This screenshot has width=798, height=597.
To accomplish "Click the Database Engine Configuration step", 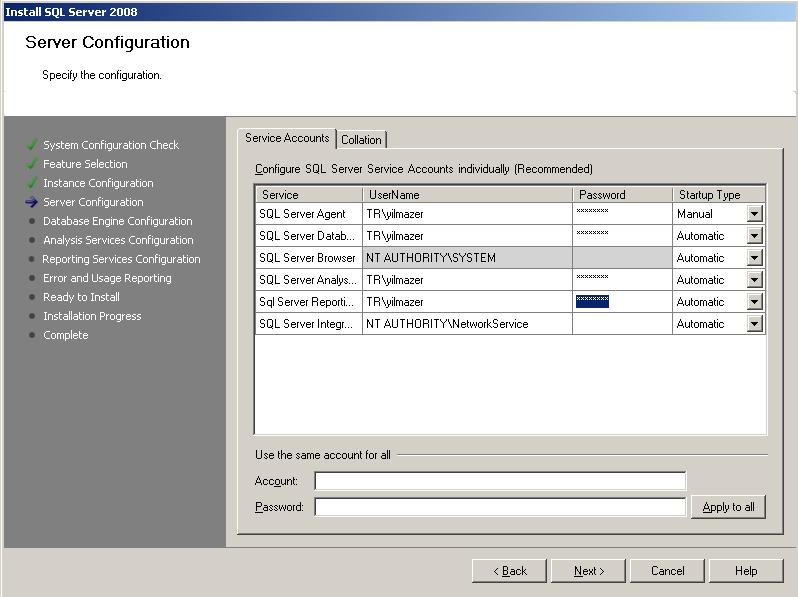I will [x=118, y=221].
